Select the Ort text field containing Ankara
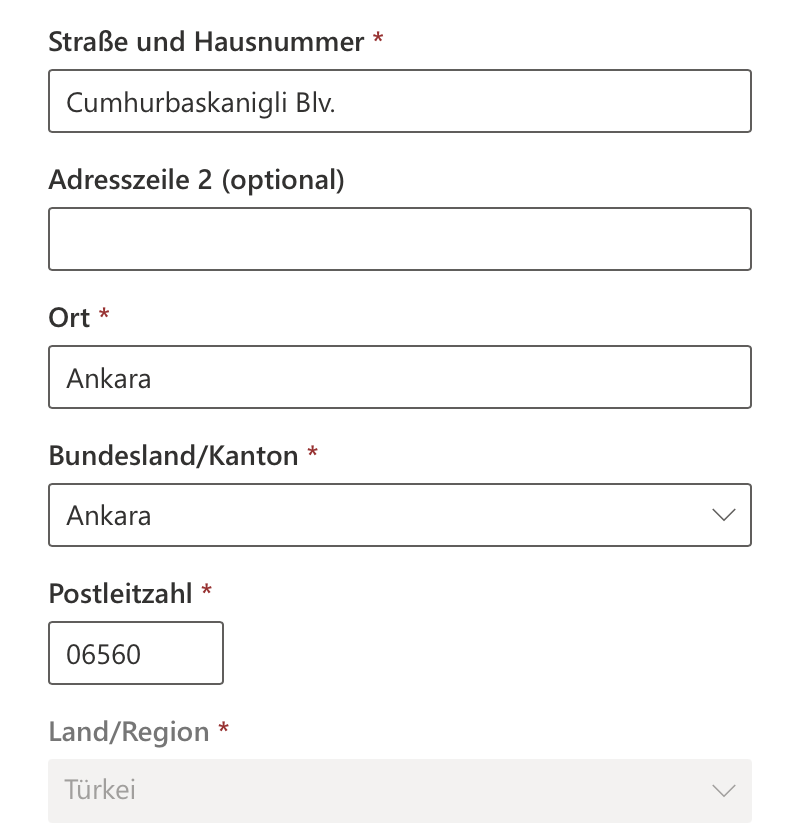The width and height of the screenshot is (790, 834). [400, 377]
